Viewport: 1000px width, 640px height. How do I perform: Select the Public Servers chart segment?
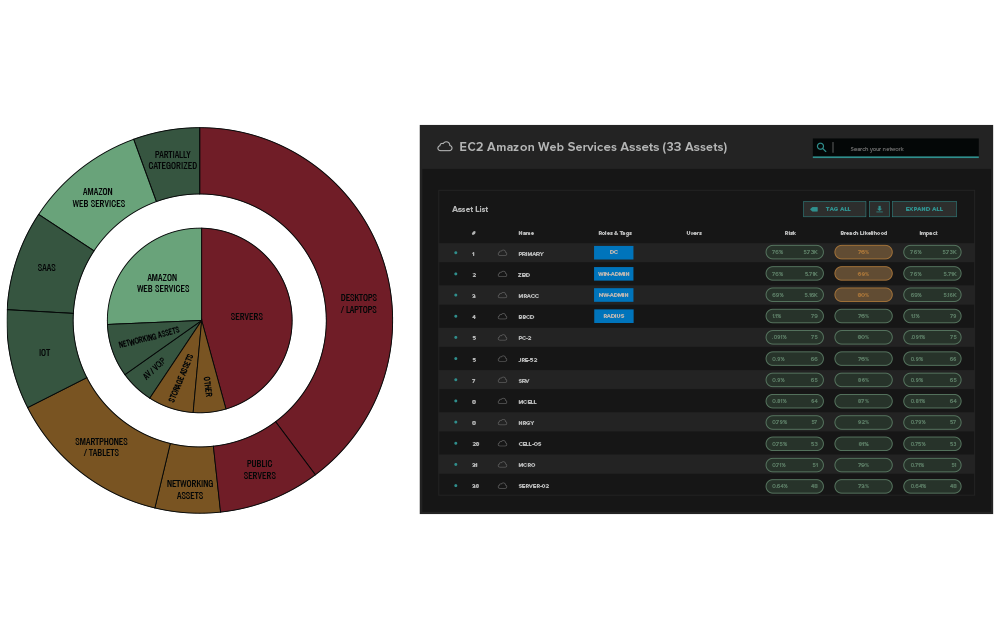260,470
